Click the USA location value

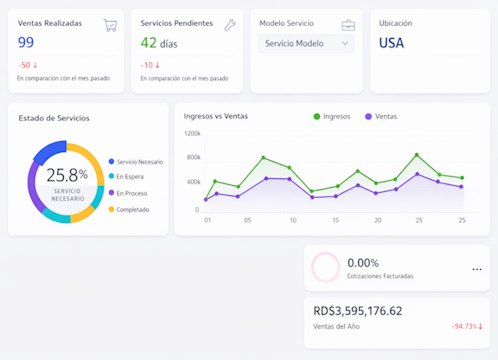click(x=391, y=43)
